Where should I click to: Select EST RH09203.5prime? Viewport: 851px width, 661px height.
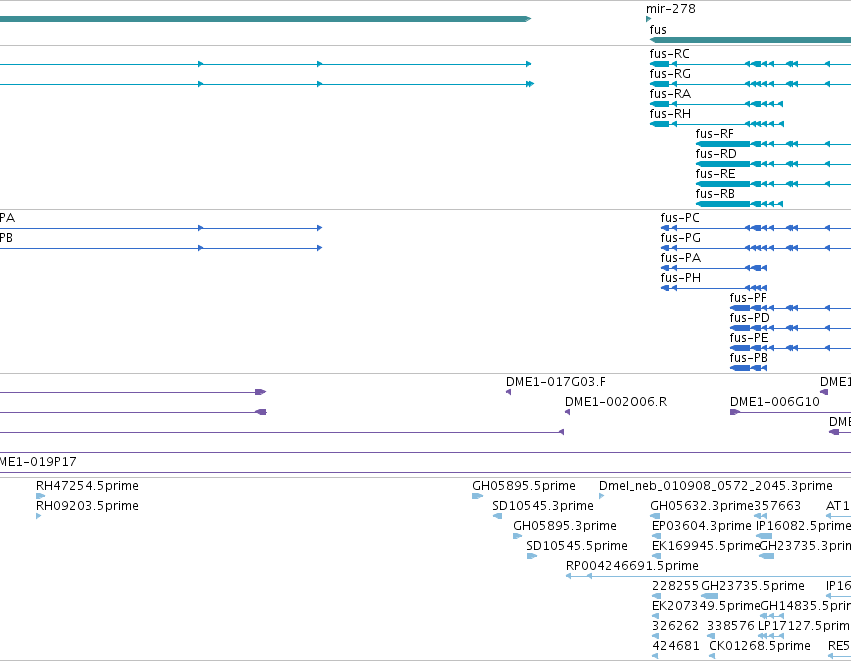click(87, 506)
